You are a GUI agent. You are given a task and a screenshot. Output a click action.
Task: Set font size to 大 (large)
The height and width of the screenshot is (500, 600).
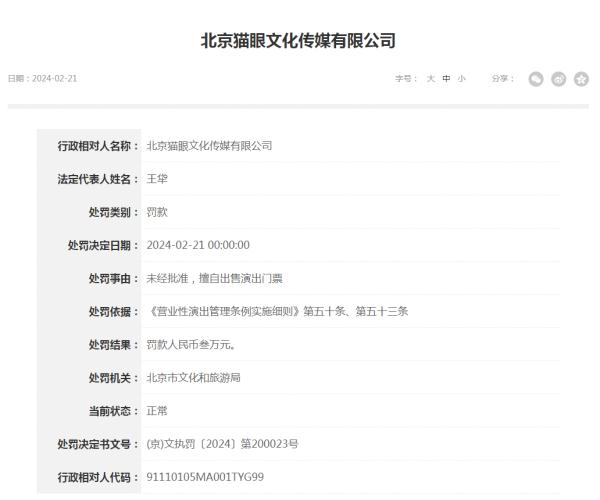coord(431,78)
